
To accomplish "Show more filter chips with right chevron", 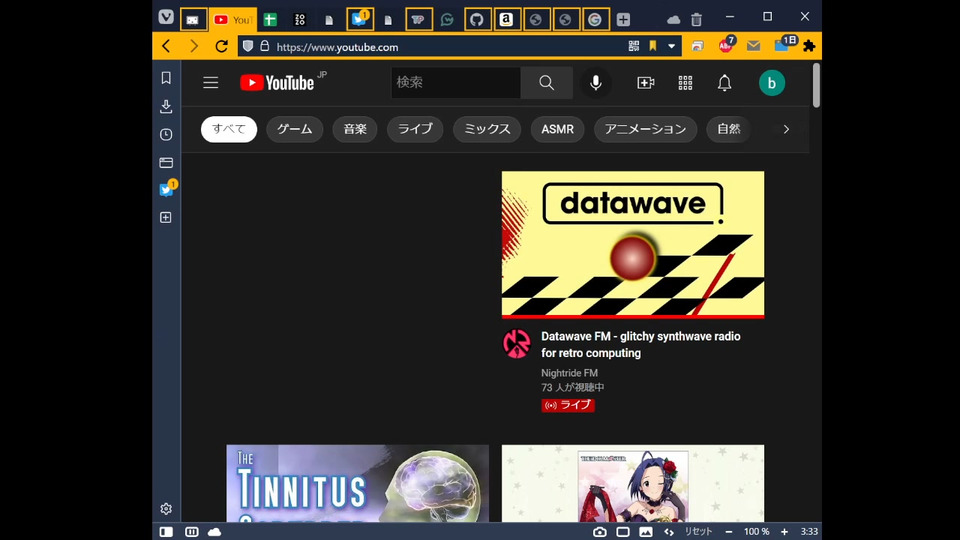I will [x=786, y=129].
